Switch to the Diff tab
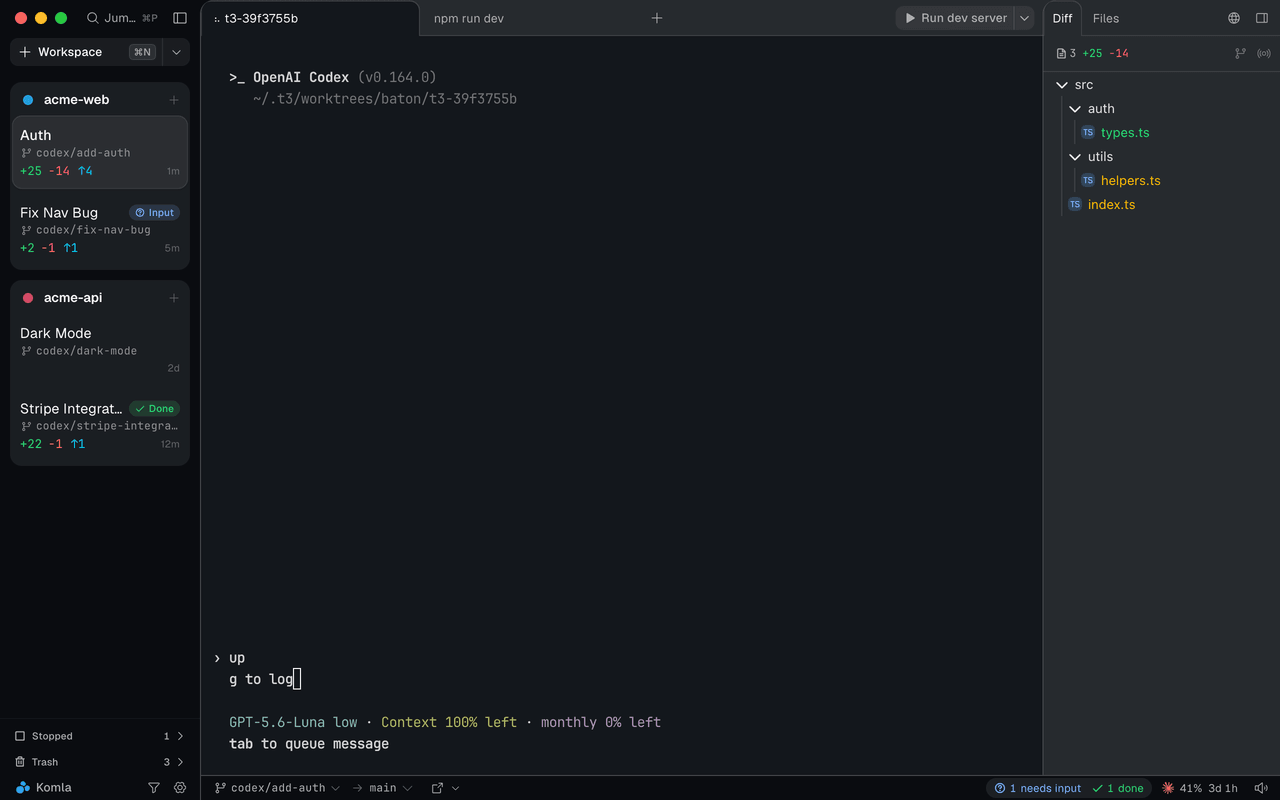The image size is (1280, 800). tap(1062, 18)
